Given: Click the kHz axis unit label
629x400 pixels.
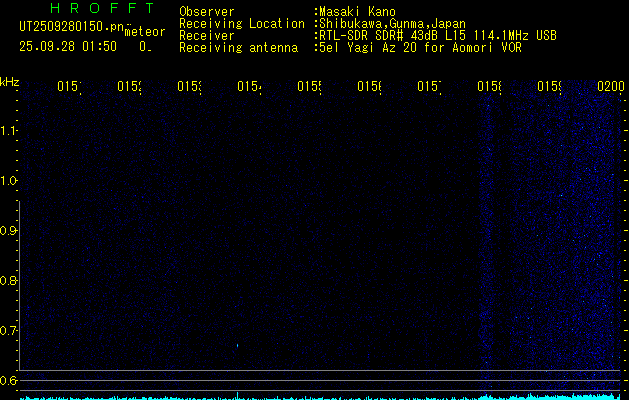Looking at the screenshot, I should pyautogui.click(x=9, y=82).
